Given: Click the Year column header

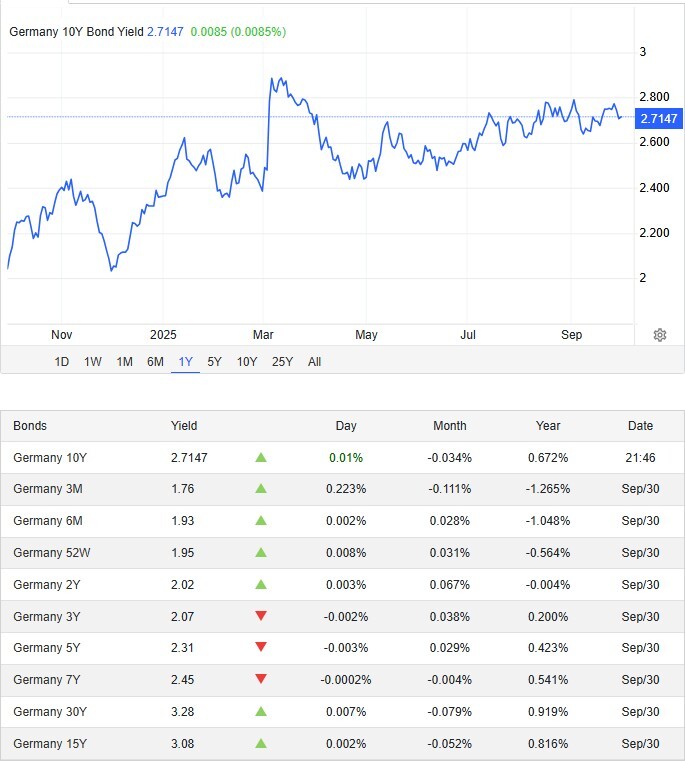Looking at the screenshot, I should point(548,426).
